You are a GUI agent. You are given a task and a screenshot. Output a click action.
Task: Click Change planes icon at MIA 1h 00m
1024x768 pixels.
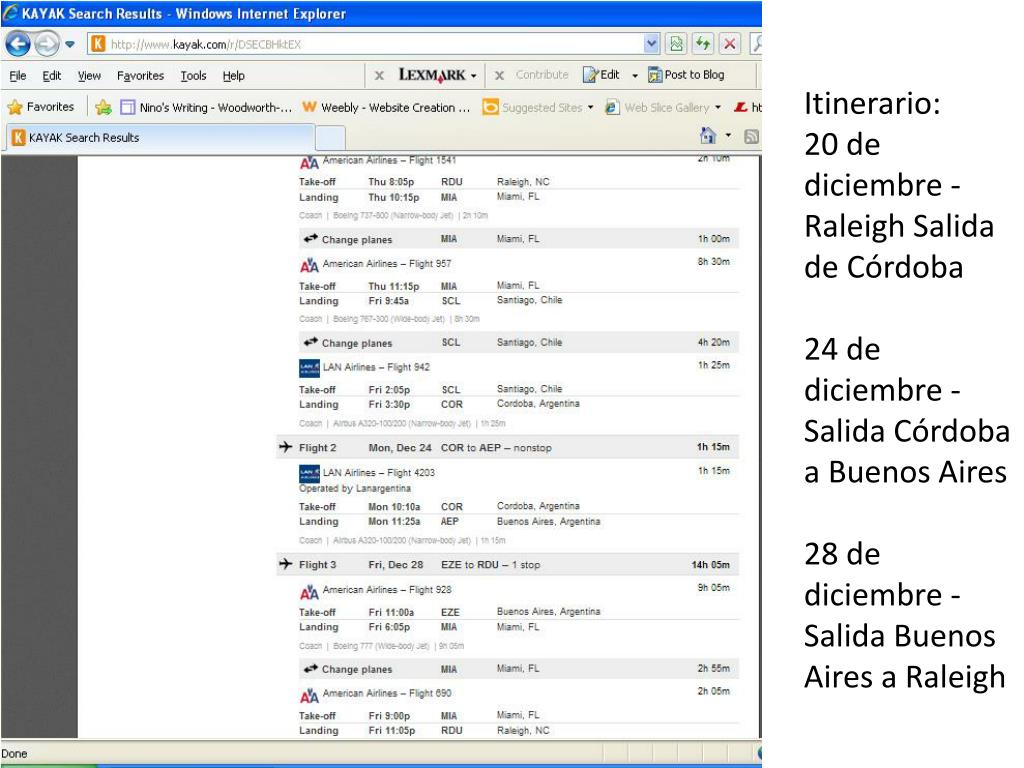tap(310, 238)
